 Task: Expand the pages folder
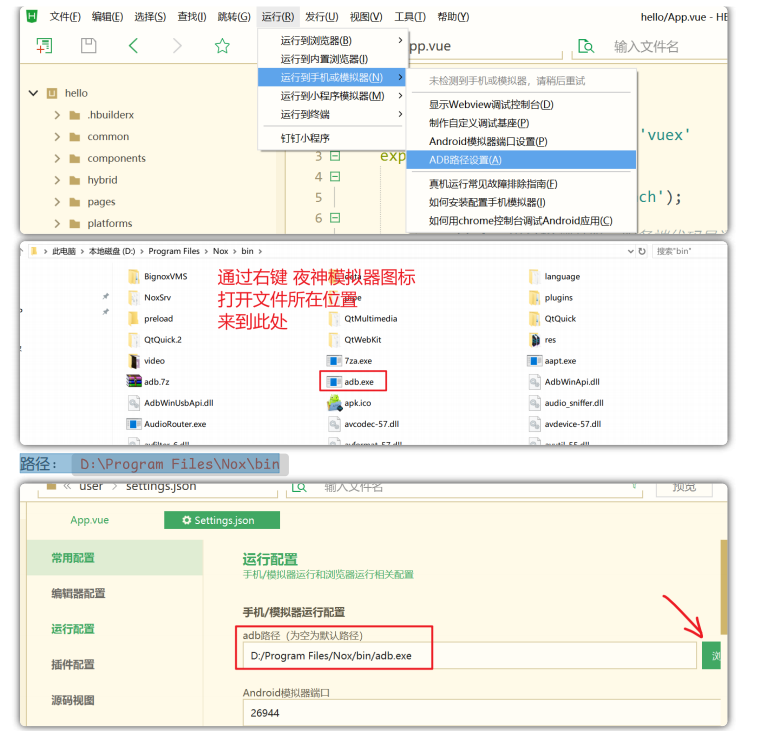(57, 202)
